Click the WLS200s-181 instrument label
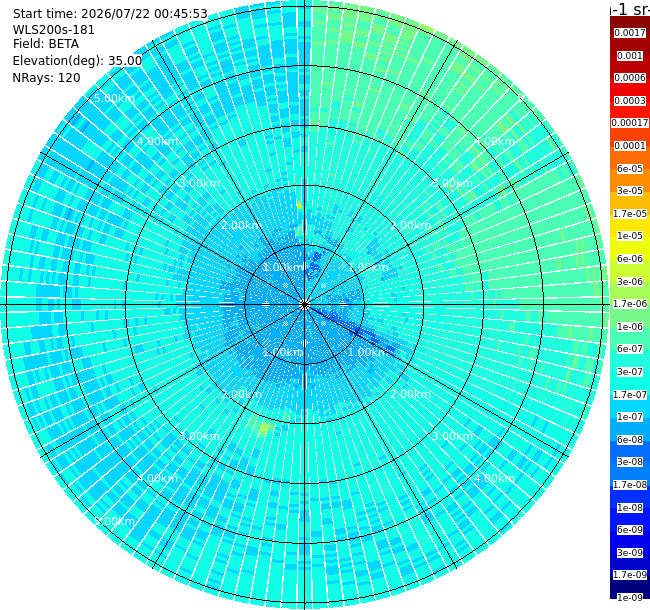This screenshot has width=650, height=610. point(53,30)
